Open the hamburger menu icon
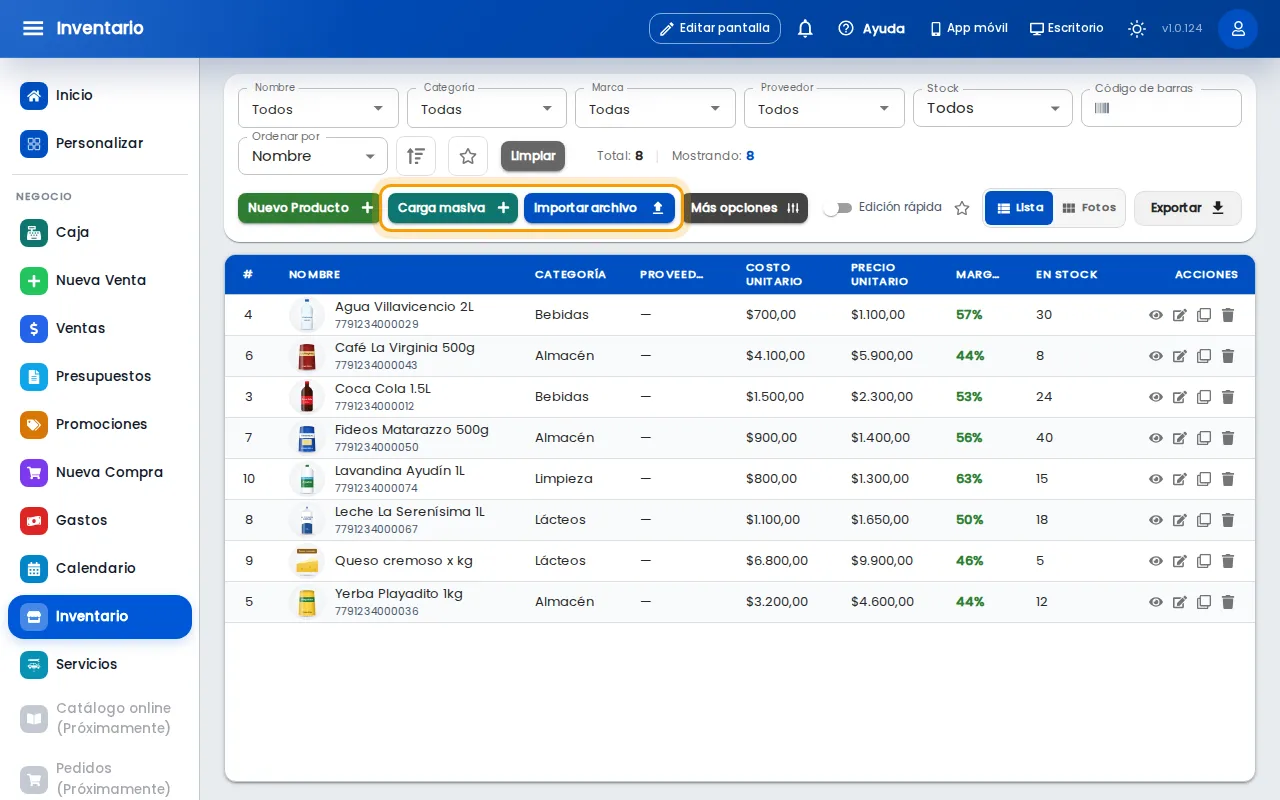The width and height of the screenshot is (1280, 800). tap(33, 28)
